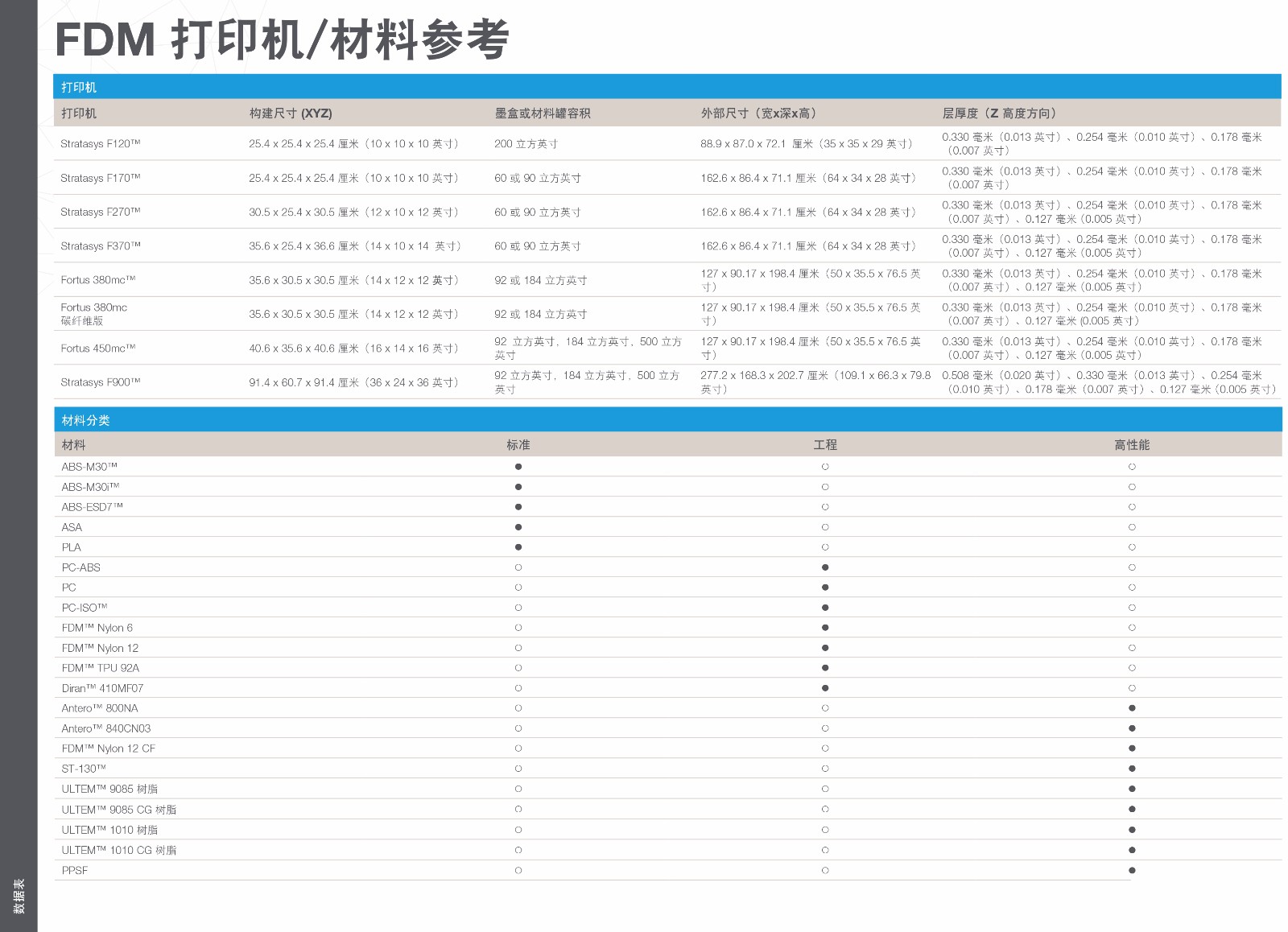
Task: Select the blue 打印机 section header bar
Action: [79, 87]
